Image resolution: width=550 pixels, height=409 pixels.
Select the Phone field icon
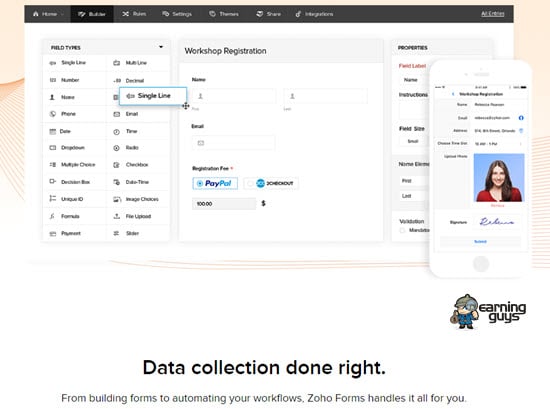click(x=53, y=114)
